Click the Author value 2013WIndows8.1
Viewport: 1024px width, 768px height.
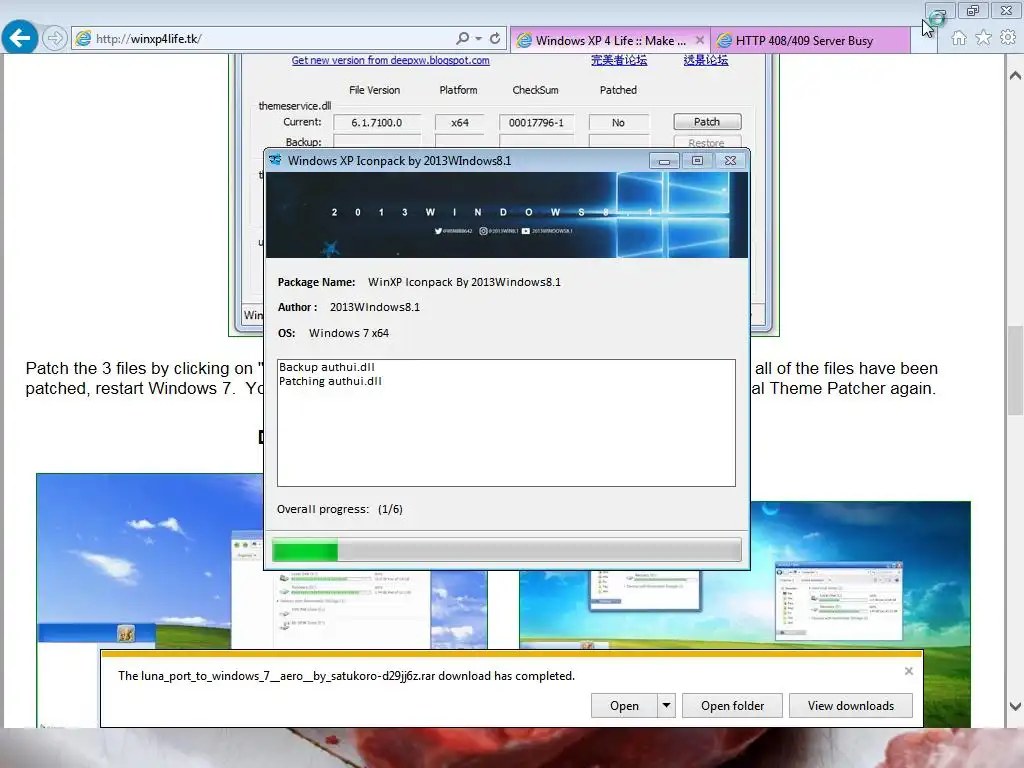pos(375,307)
